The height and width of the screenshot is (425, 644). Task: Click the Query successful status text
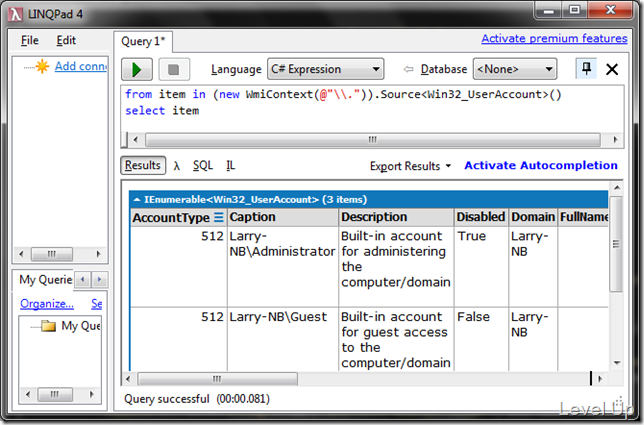pyautogui.click(x=197, y=399)
